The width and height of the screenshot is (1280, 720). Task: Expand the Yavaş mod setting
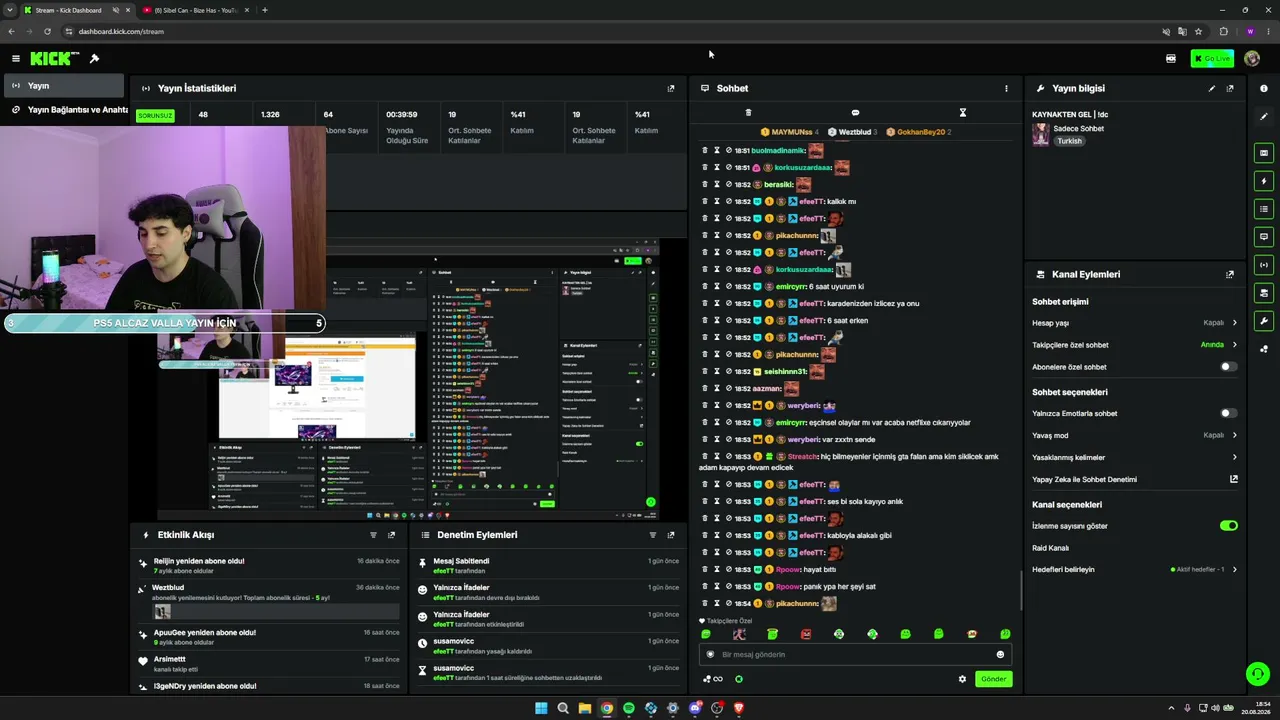tap(1135, 435)
